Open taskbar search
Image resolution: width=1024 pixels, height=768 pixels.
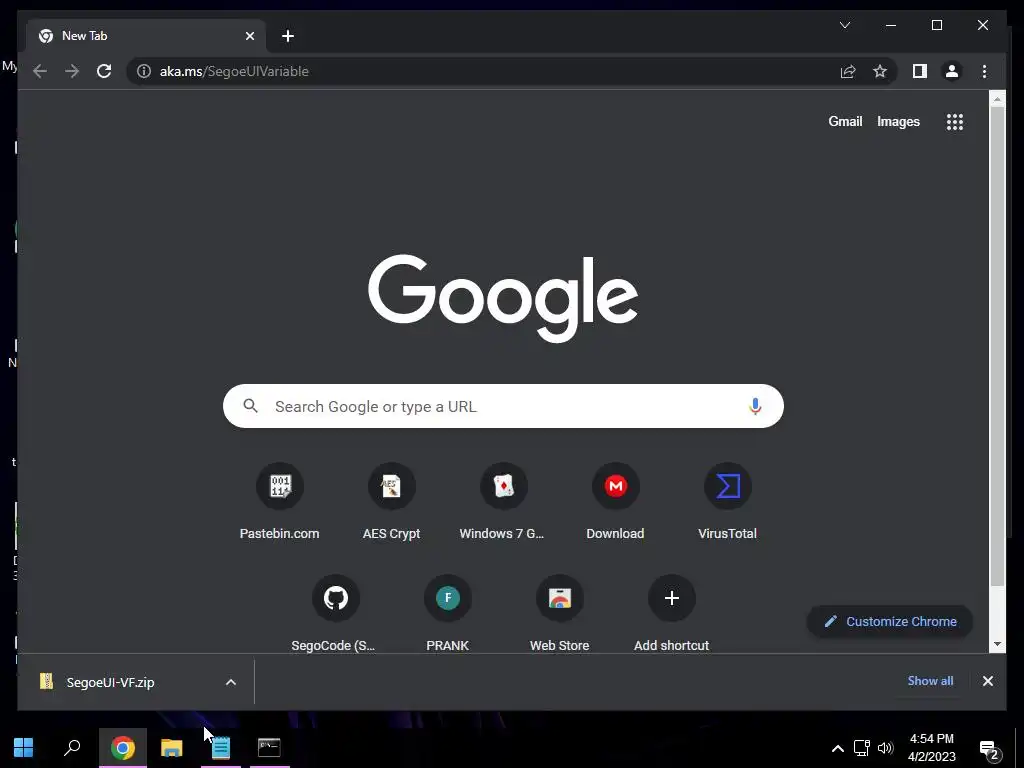pos(72,748)
